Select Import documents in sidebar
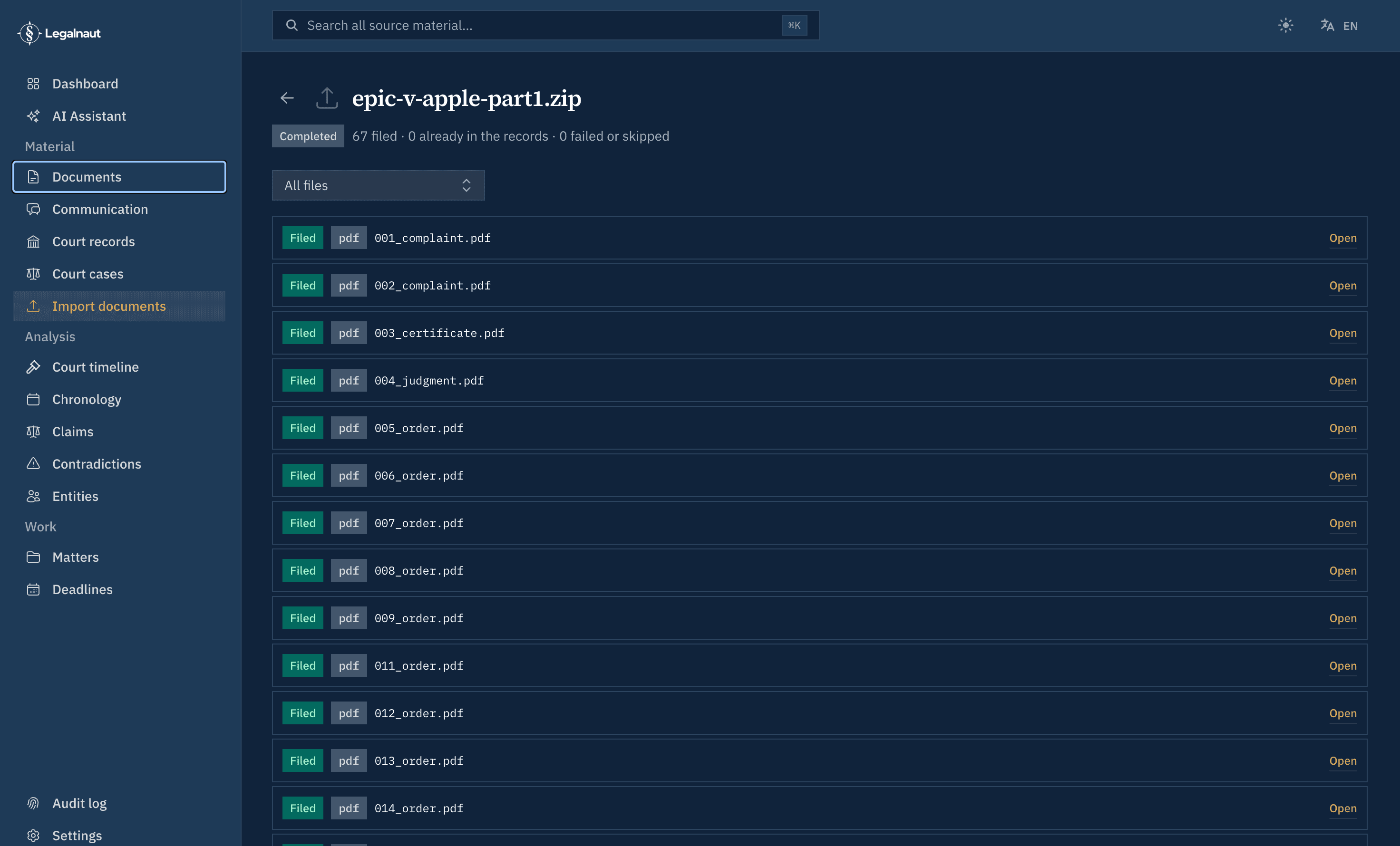Image resolution: width=1400 pixels, height=846 pixels. tap(119, 306)
